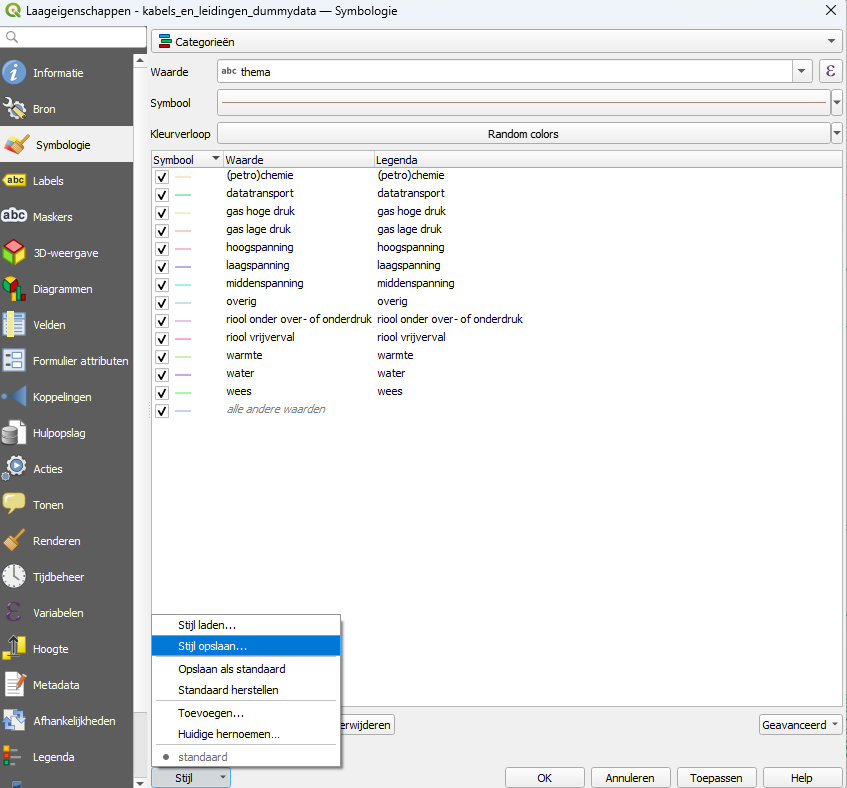Click the search magnifier icon
This screenshot has width=847, height=788.
[x=11, y=37]
